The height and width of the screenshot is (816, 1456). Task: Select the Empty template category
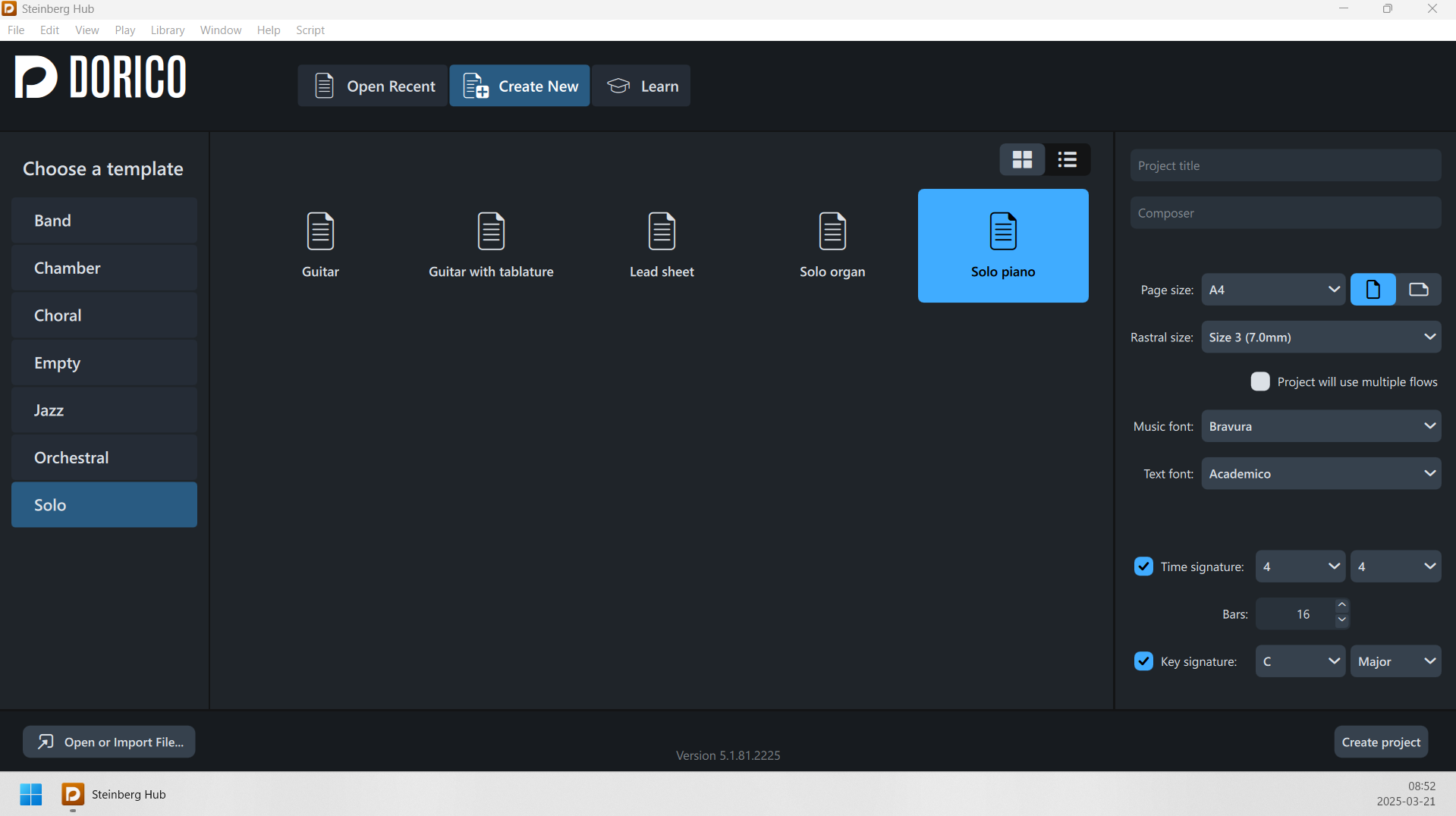tap(104, 362)
